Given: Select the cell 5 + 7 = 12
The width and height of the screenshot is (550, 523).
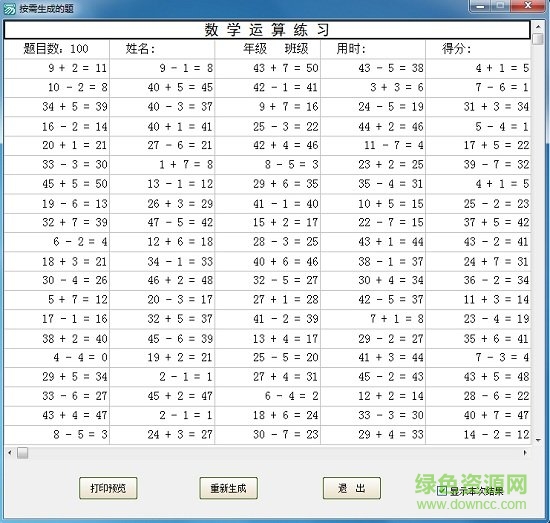Looking at the screenshot, I should [56, 300].
